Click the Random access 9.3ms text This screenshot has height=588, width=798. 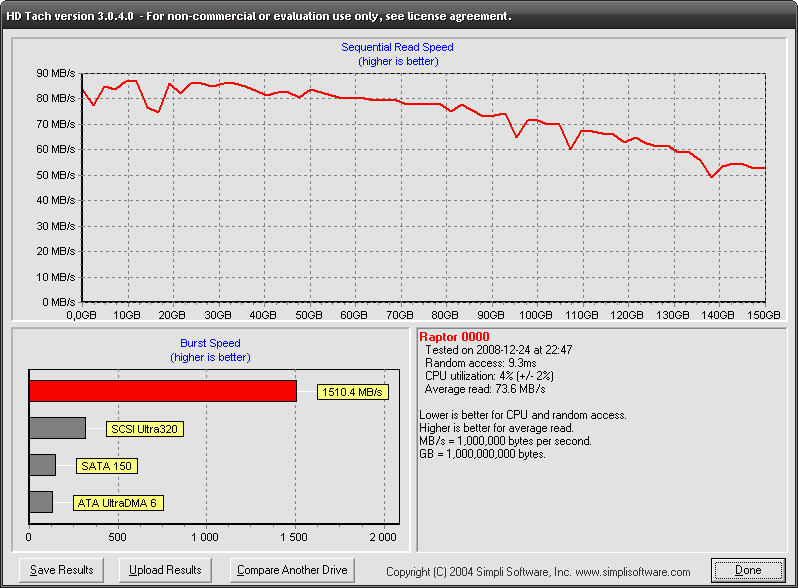point(480,363)
